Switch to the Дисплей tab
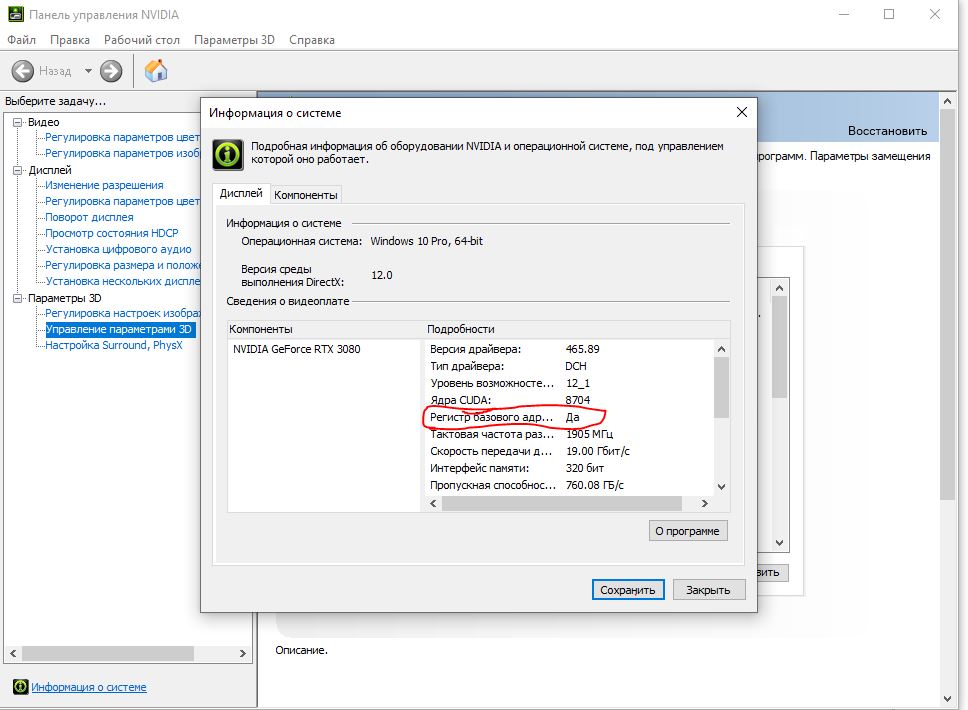Screen dimensions: 968x710 click(241, 193)
